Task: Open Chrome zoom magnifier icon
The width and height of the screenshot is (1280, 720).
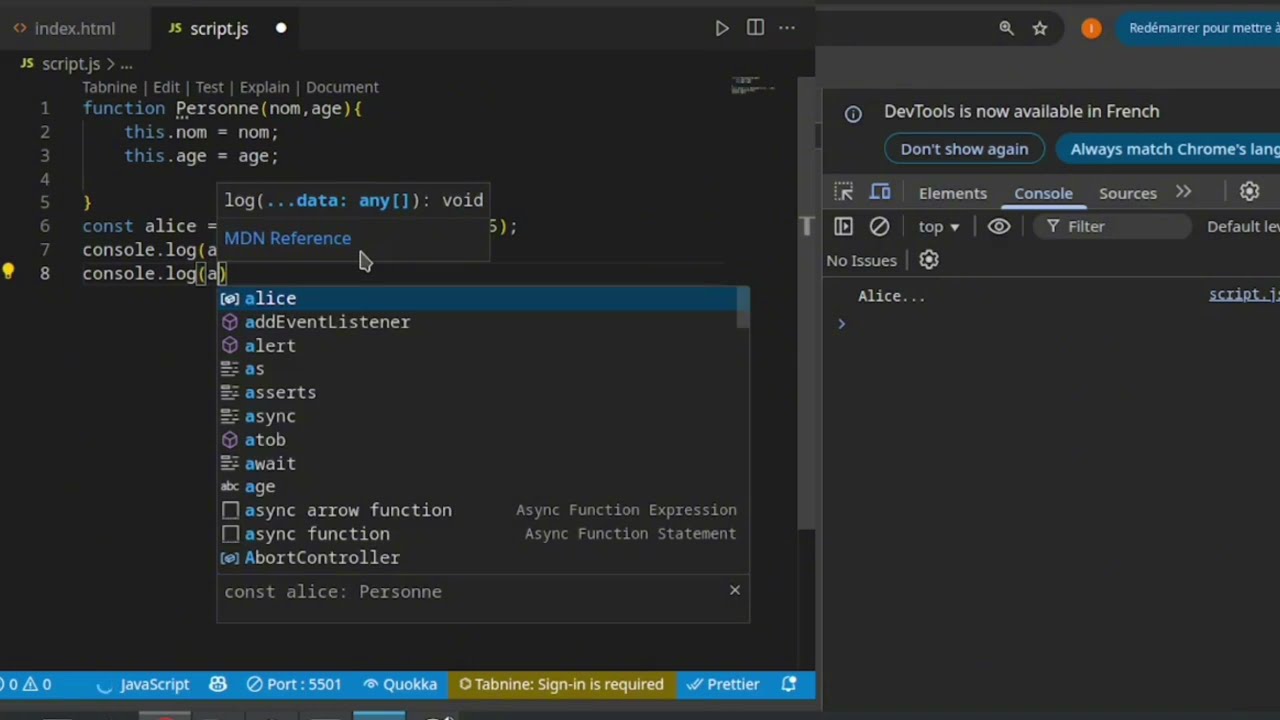Action: 1007,28
